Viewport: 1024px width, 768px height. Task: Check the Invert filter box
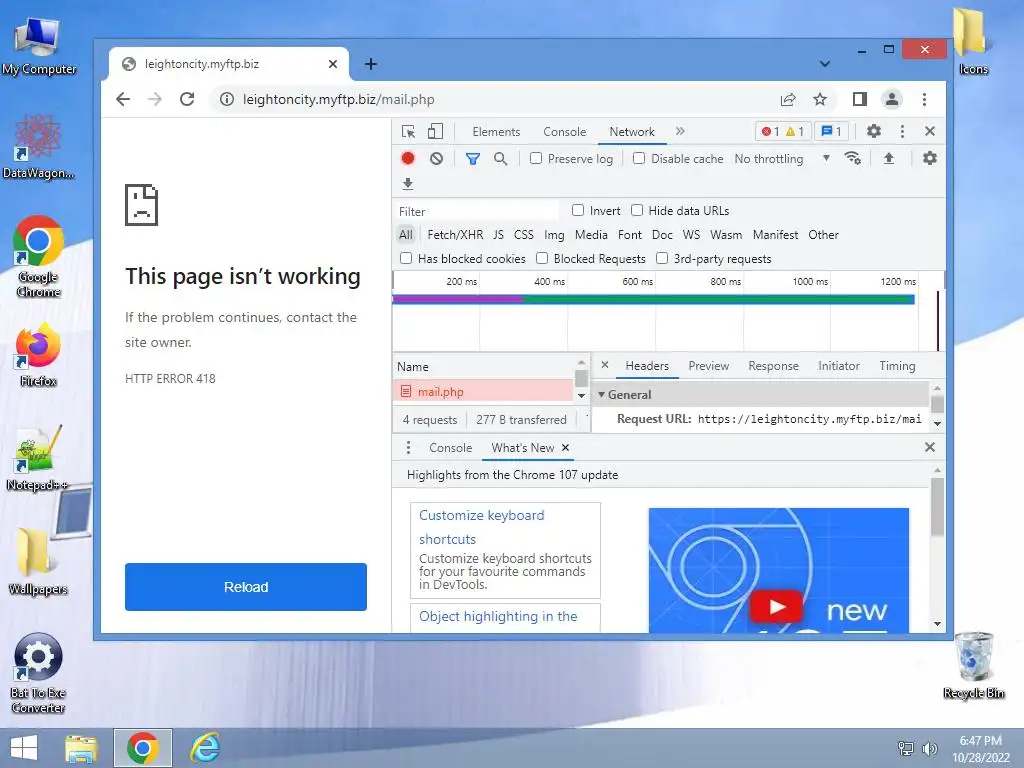click(x=577, y=210)
